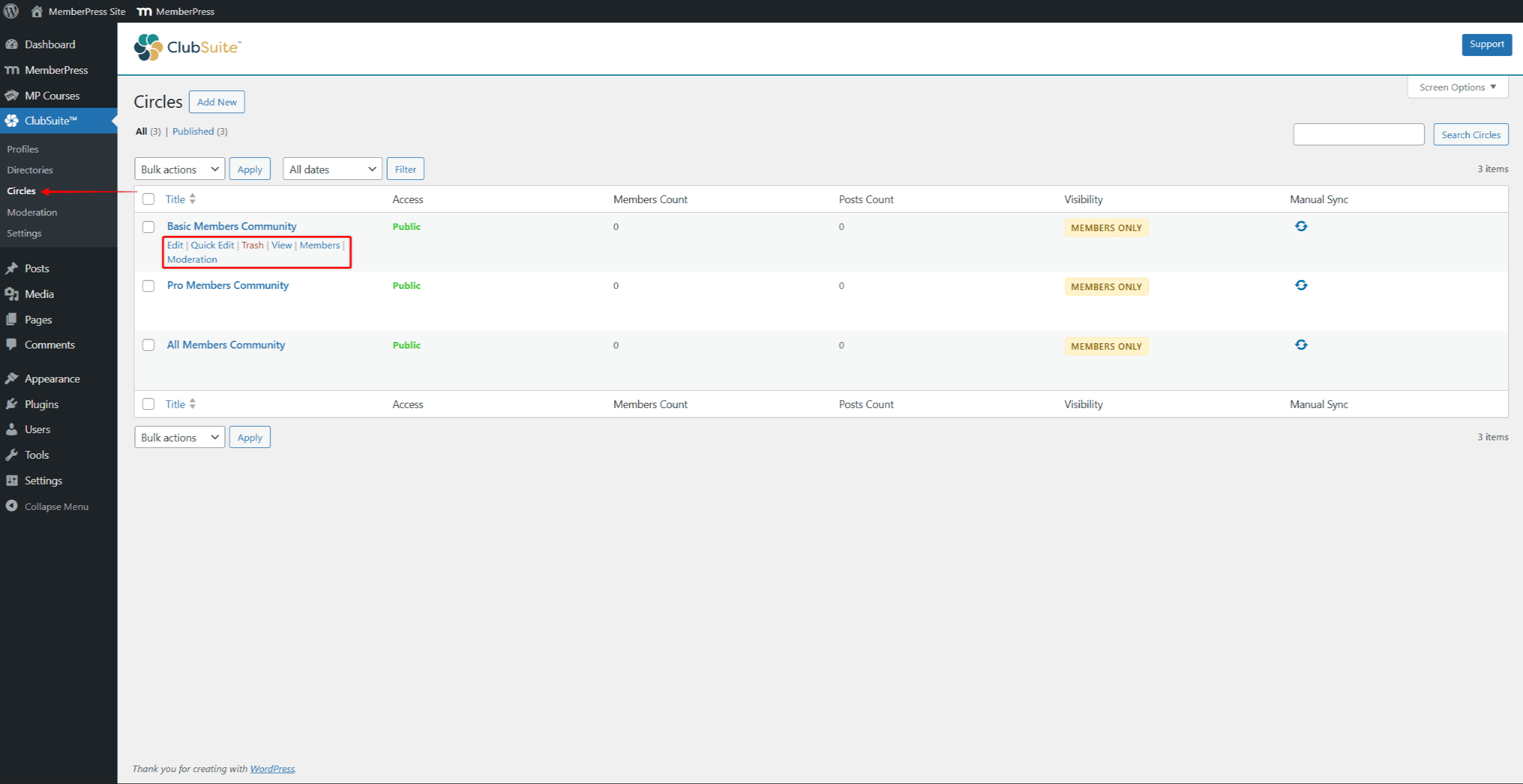Image resolution: width=1523 pixels, height=784 pixels.
Task: Click the WordPress logo icon in admin bar
Action: click(x=11, y=11)
